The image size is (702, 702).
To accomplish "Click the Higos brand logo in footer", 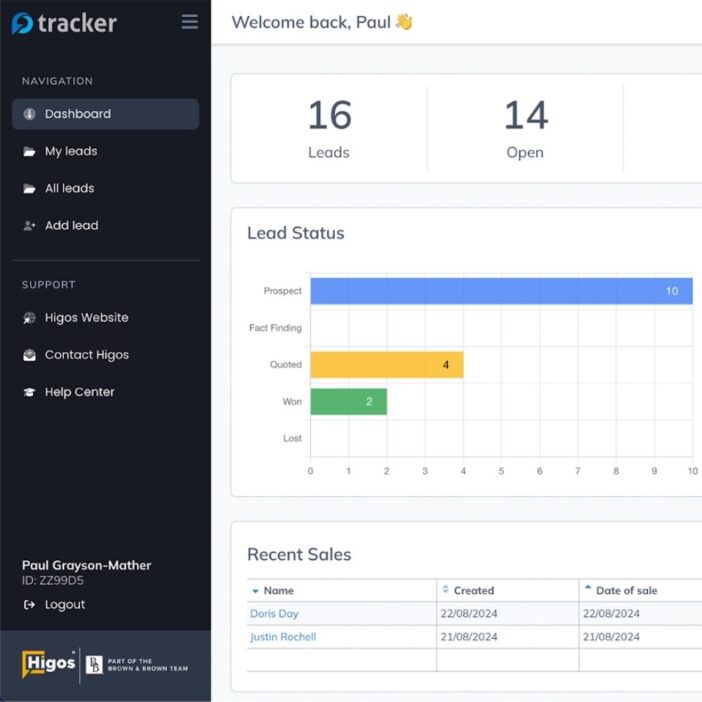I will tap(48, 663).
